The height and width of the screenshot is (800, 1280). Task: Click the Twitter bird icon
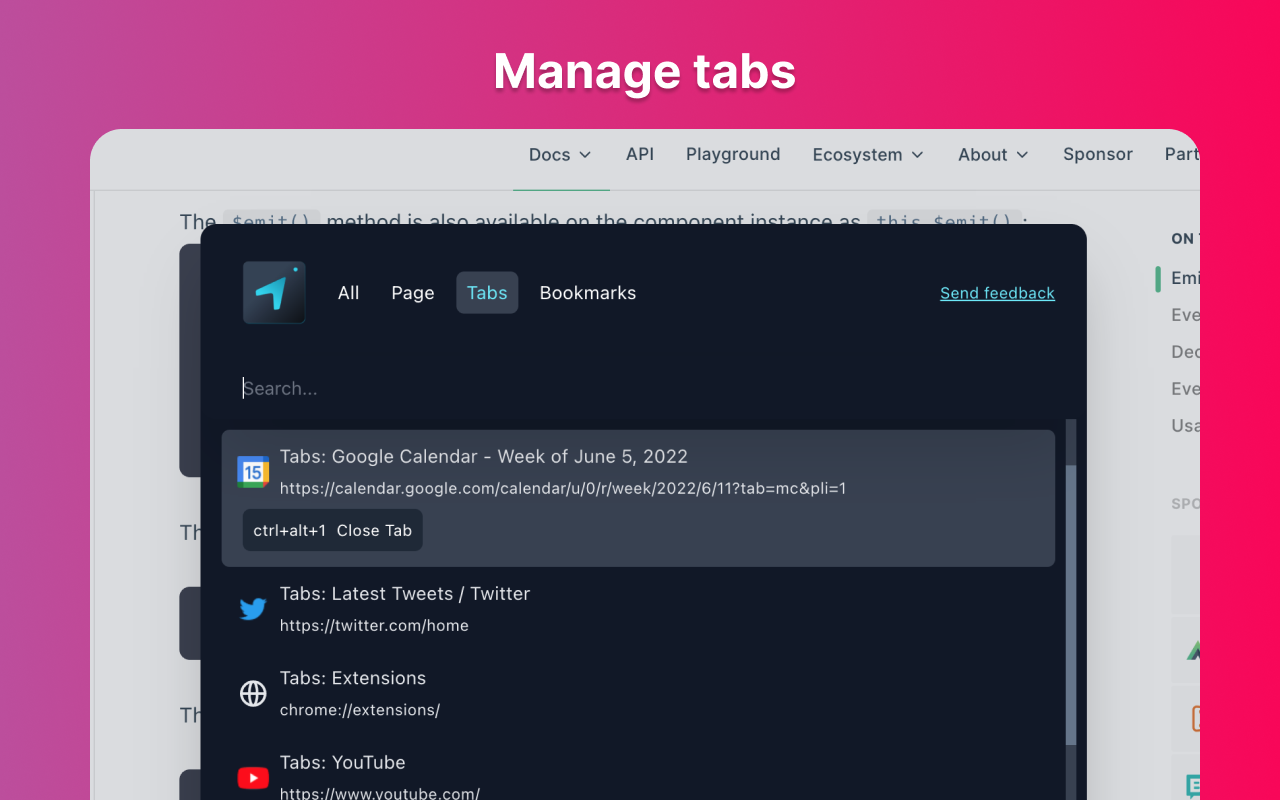(252, 608)
